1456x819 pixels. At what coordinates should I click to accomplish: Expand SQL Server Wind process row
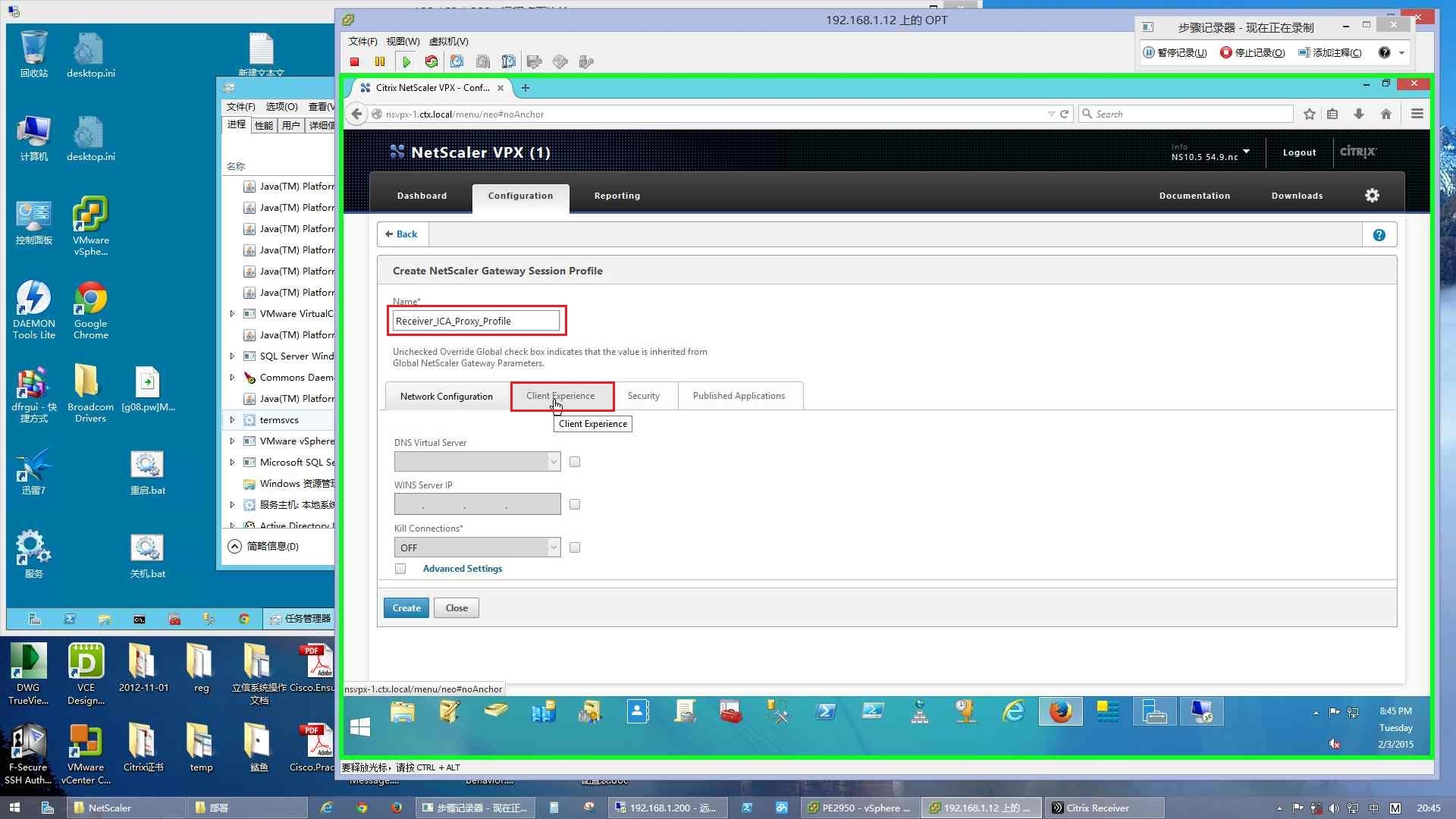(232, 356)
